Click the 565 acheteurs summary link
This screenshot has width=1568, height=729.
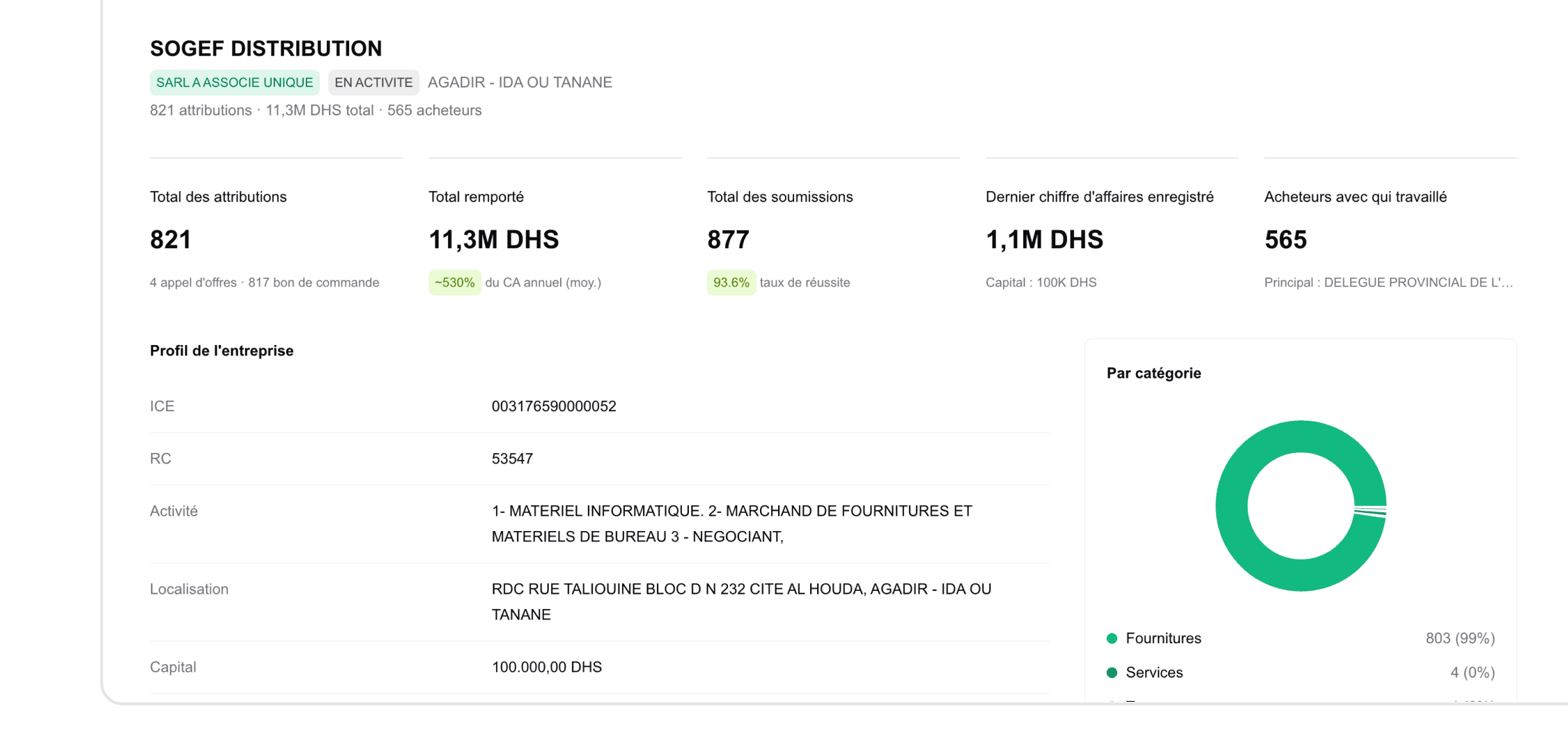tap(435, 109)
